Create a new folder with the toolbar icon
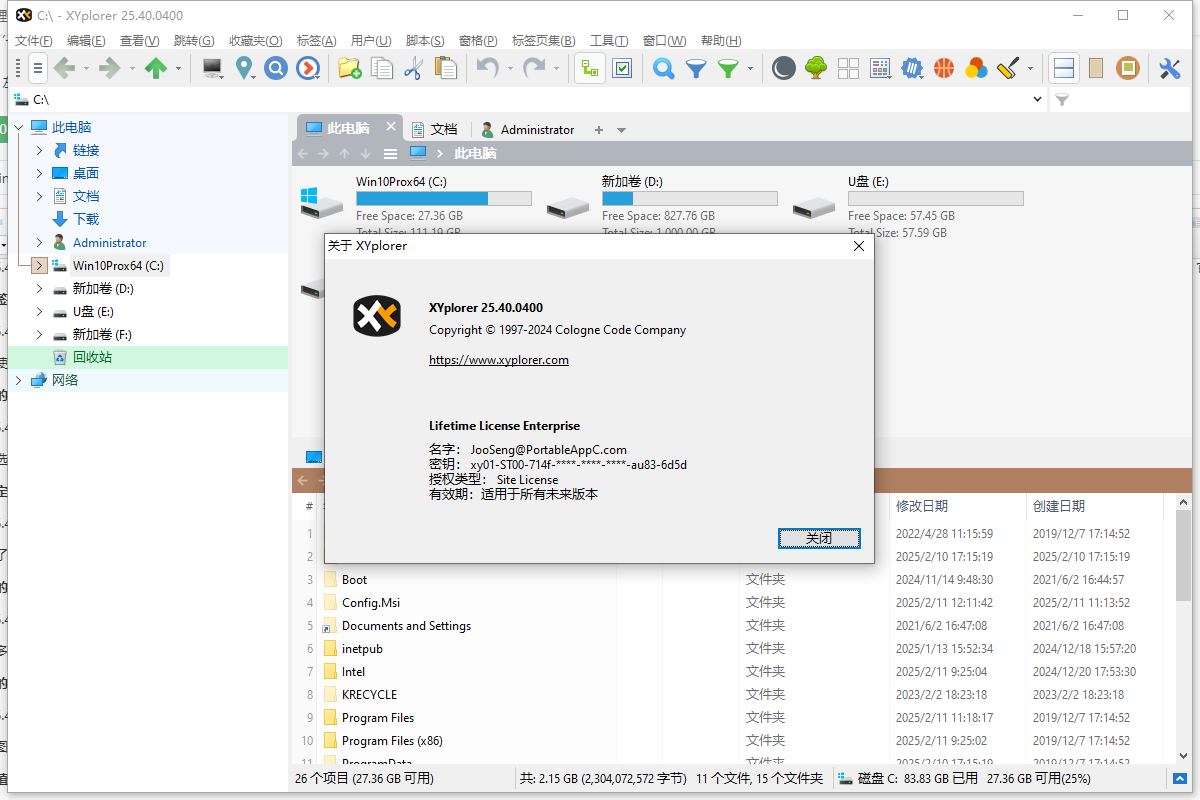Screen dimensions: 1200x800 pyautogui.click(x=349, y=68)
